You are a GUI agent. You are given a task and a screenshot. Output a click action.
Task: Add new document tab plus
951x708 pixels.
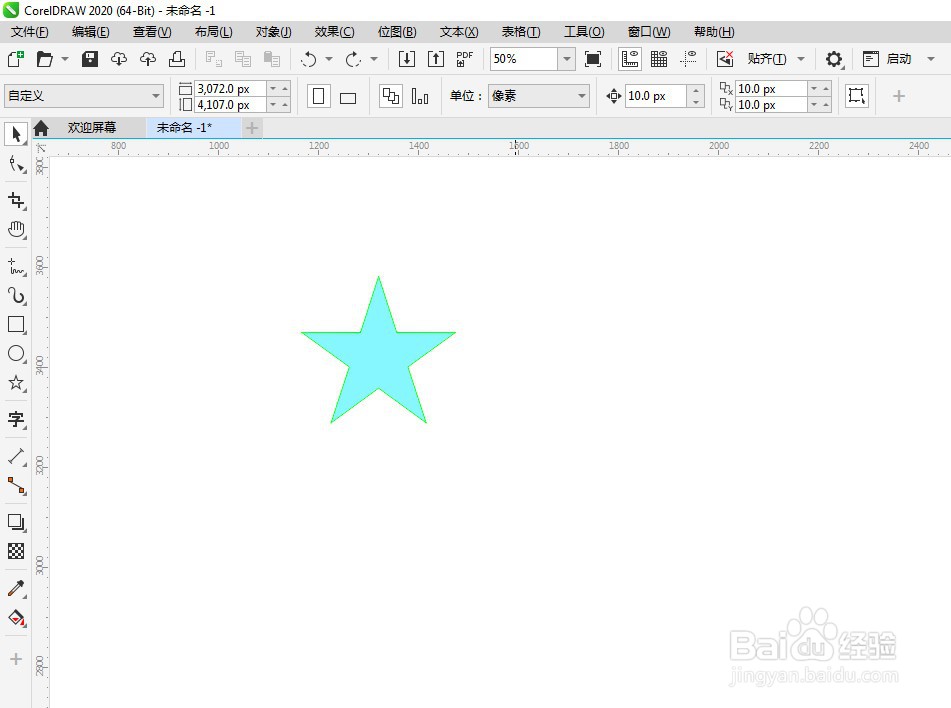coord(252,127)
